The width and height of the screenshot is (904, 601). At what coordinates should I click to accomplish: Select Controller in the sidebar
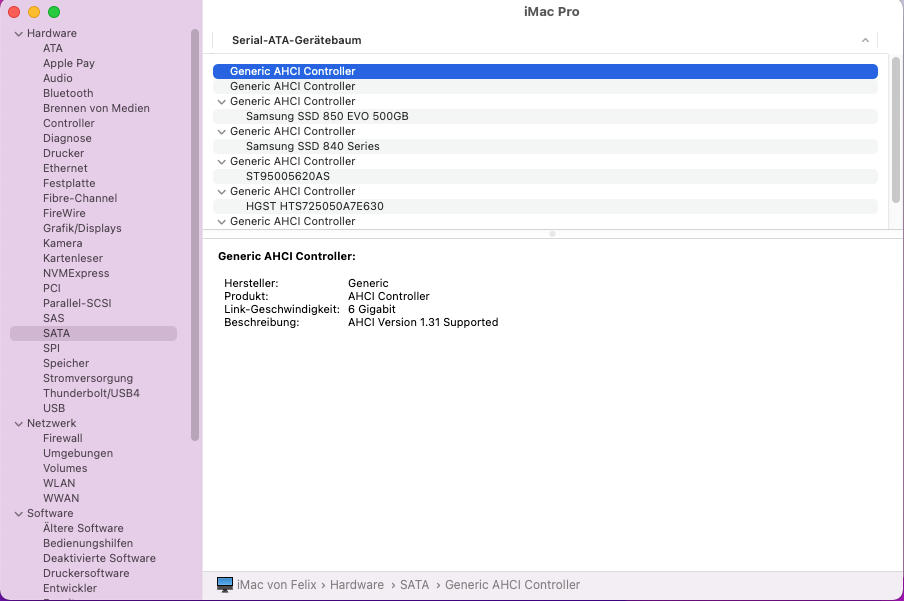point(69,123)
